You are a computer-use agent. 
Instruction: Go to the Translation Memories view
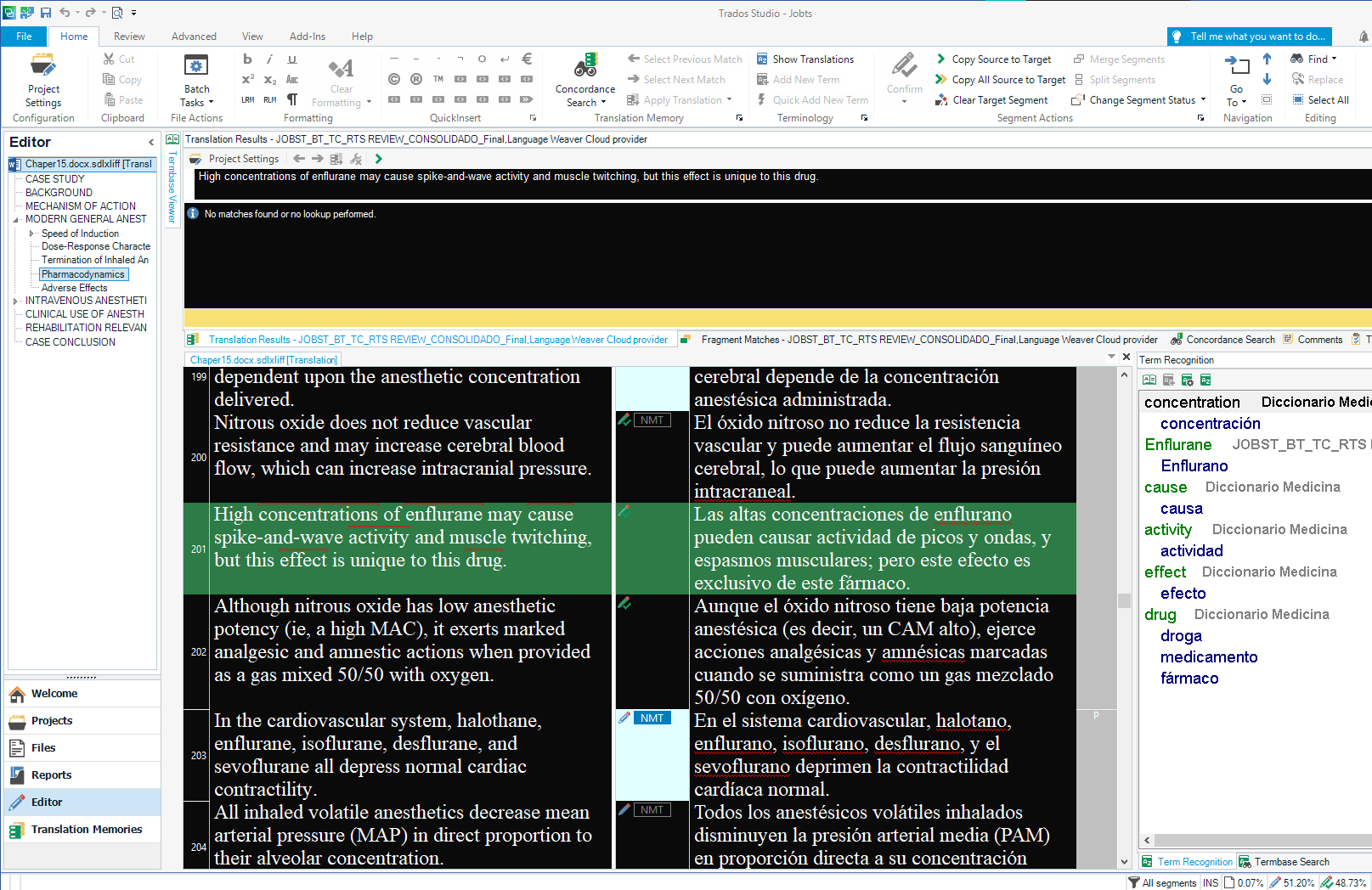click(86, 830)
